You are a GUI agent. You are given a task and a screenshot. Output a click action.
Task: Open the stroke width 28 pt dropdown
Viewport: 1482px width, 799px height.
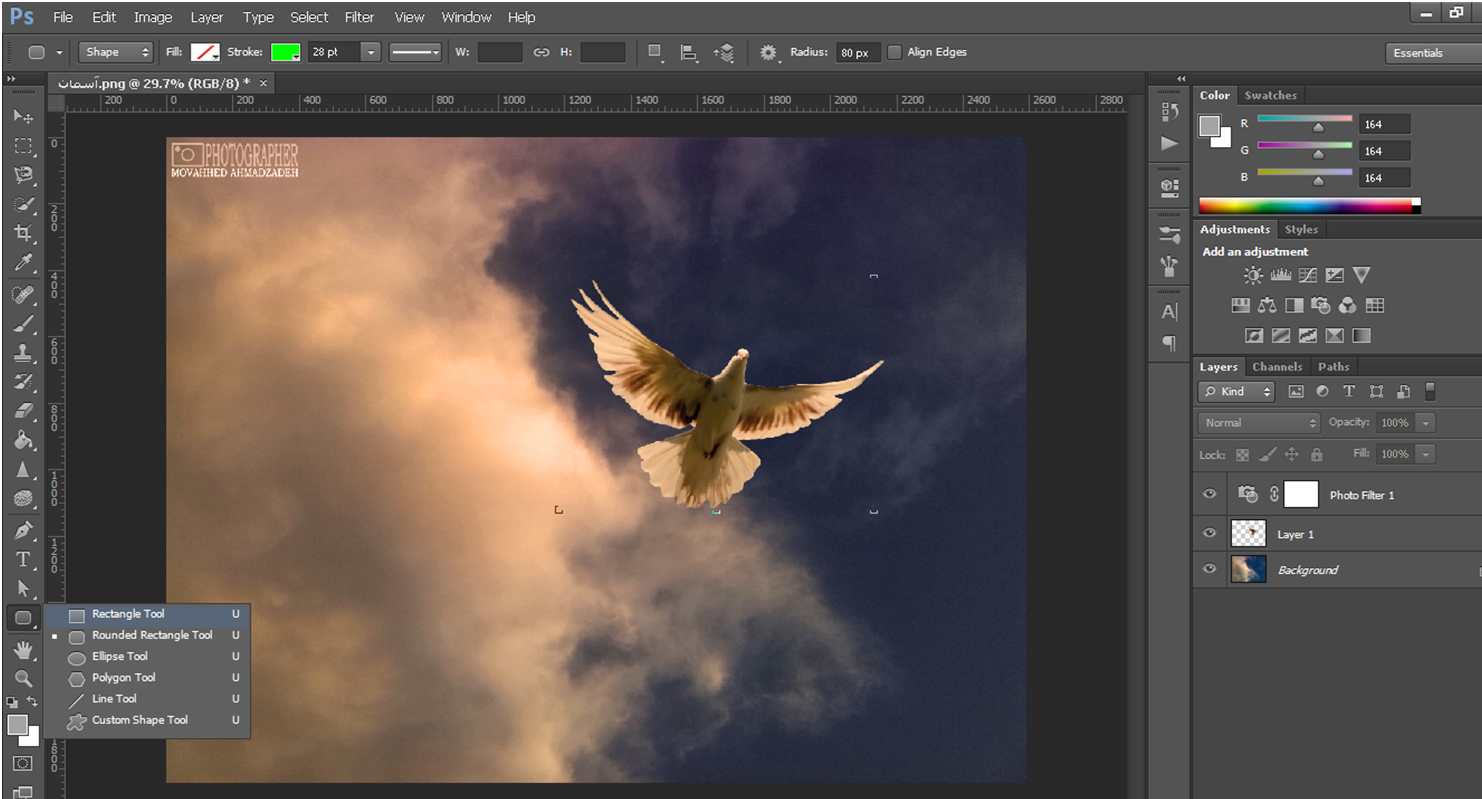click(x=371, y=52)
